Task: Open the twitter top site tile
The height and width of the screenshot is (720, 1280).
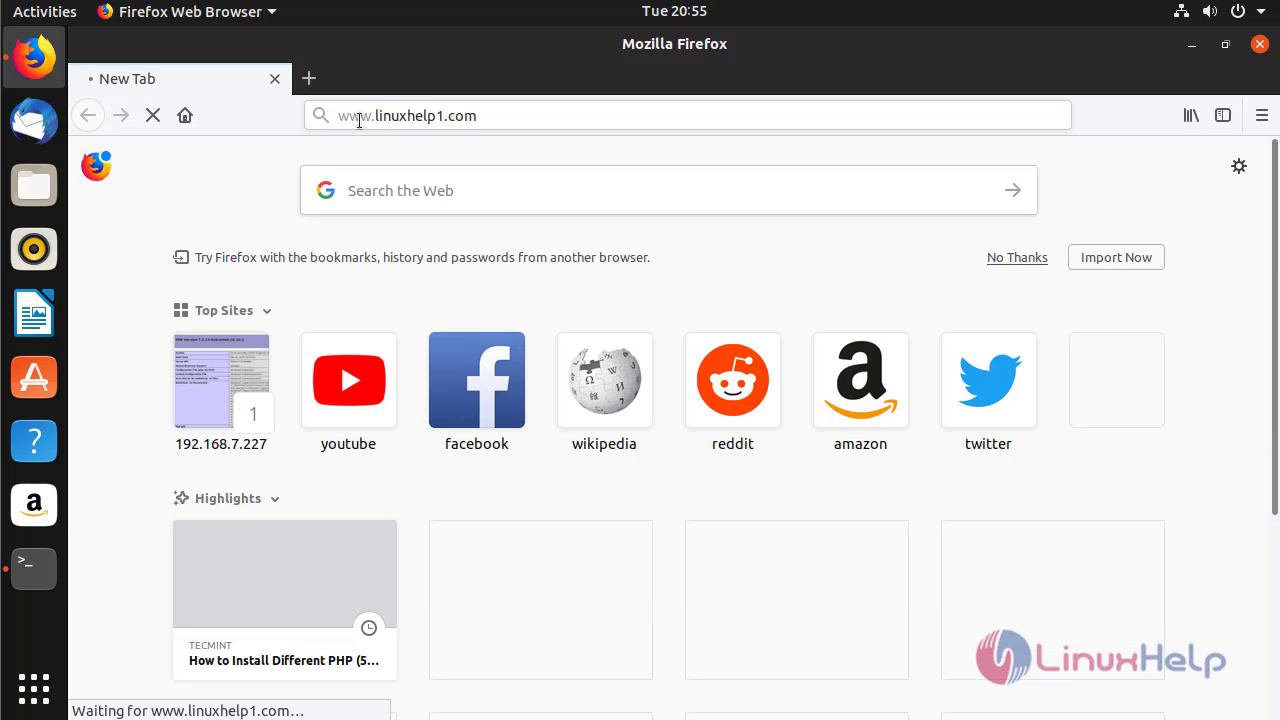Action: coord(989,392)
